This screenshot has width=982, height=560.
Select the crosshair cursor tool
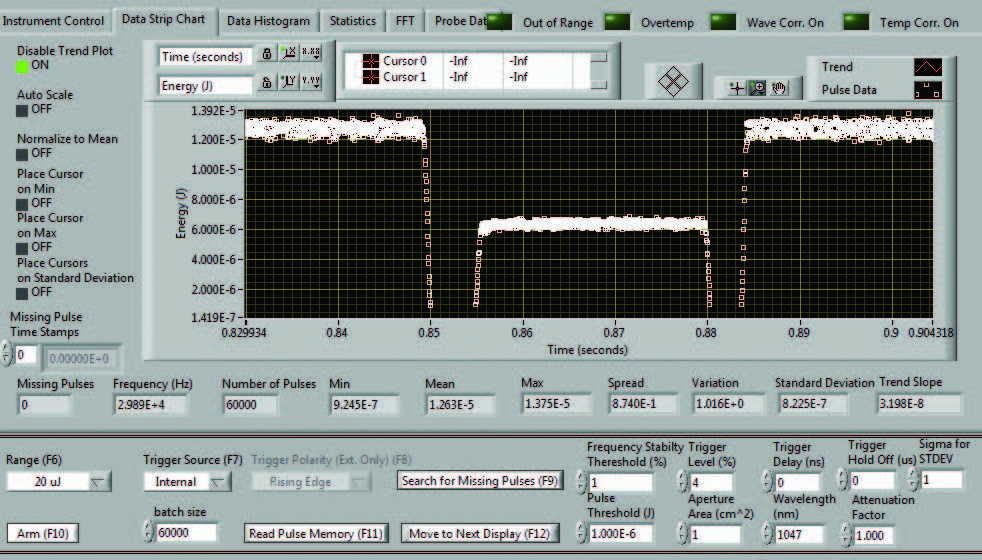tap(738, 88)
